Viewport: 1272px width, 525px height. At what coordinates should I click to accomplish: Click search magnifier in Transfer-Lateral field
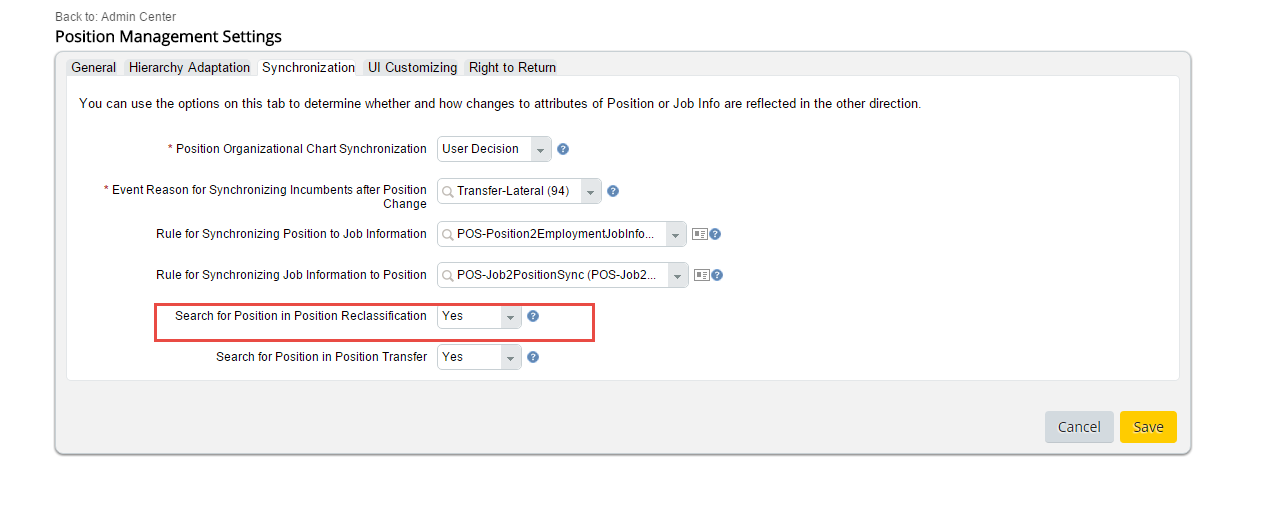[x=449, y=191]
